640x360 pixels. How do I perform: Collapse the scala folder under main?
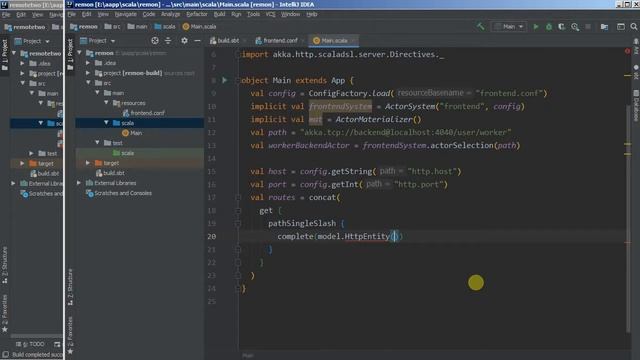(106, 123)
